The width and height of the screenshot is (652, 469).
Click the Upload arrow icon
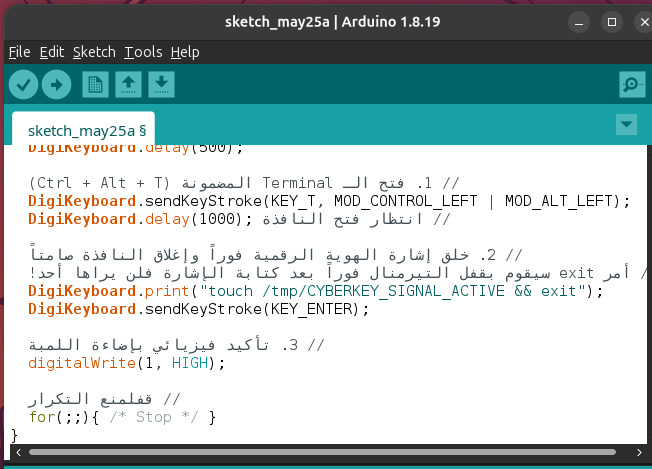click(x=57, y=85)
